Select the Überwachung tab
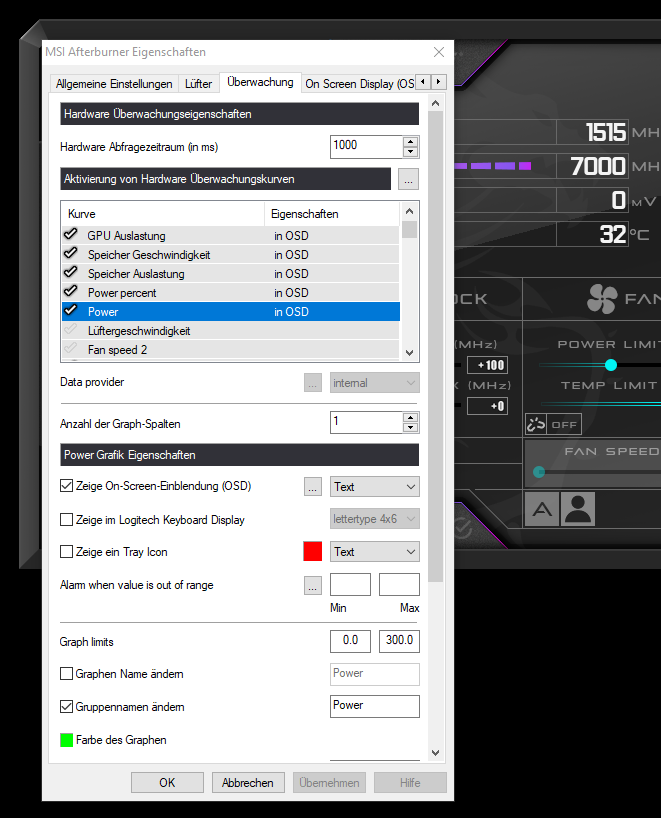661x818 pixels. (x=260, y=82)
